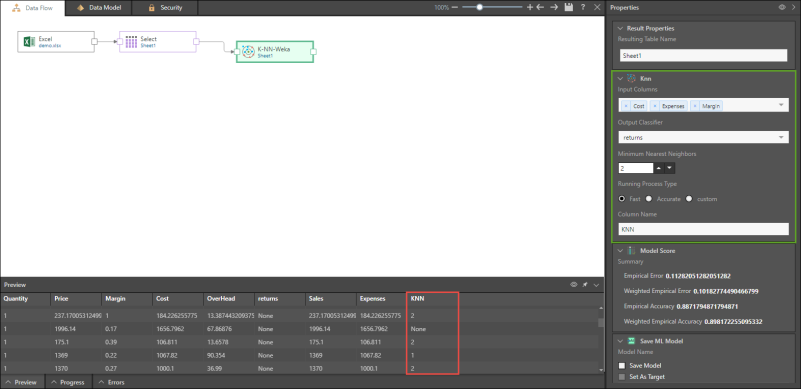
Task: Click the Select node grid icon
Action: click(131, 41)
